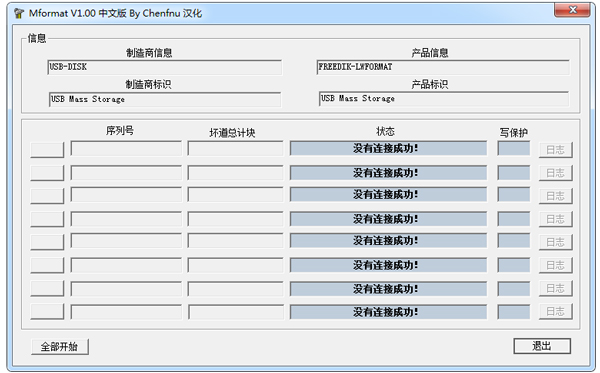Focus the 坏道总计块 field in the seventh row
This screenshot has height=373, width=600.
236,289
